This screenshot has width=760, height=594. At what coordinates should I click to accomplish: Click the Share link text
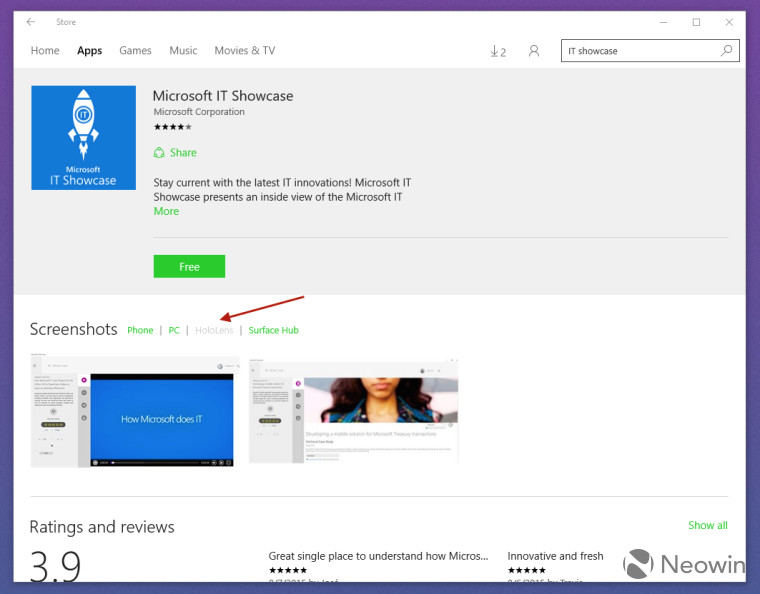[x=183, y=153]
